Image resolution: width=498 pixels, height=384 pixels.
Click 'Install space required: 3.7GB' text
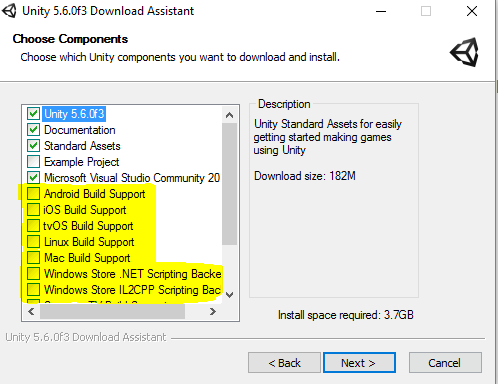pos(346,315)
